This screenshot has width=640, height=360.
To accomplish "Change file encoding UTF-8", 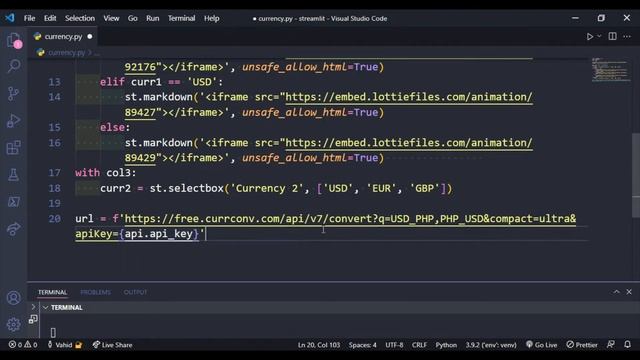I will (x=394, y=345).
